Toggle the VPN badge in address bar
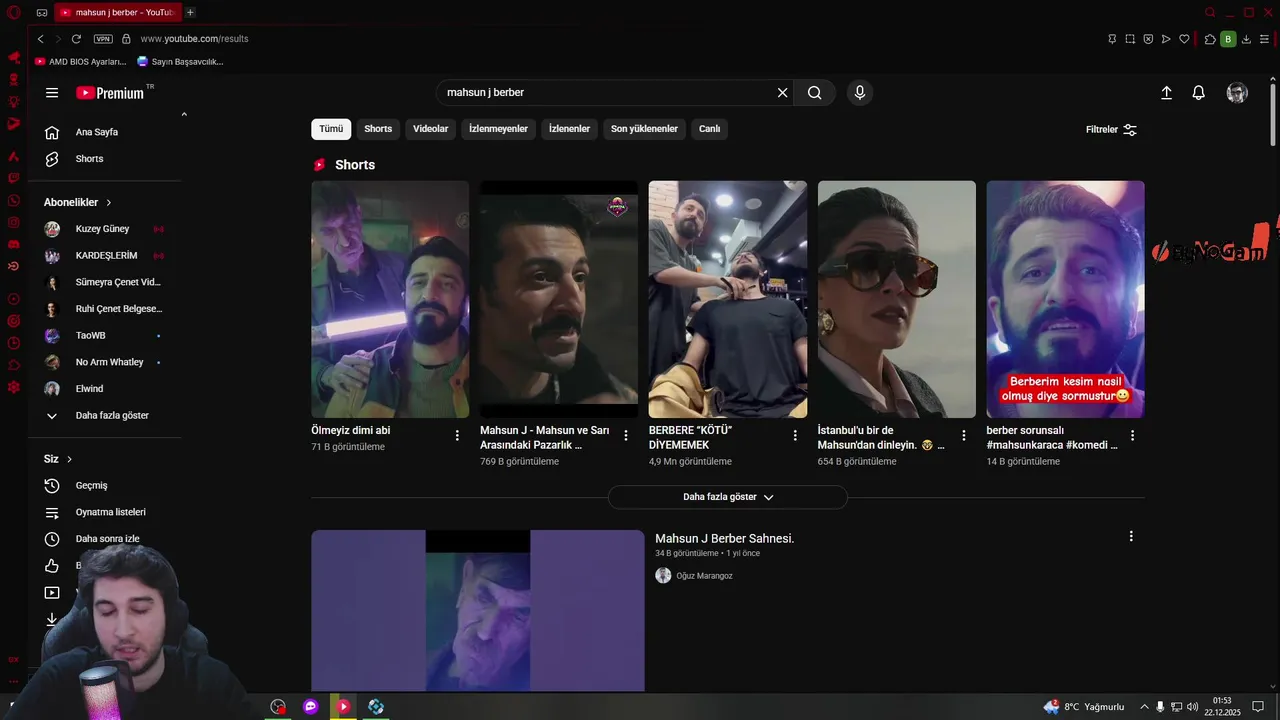Screen dimensions: 1280x720 pyautogui.click(x=103, y=39)
